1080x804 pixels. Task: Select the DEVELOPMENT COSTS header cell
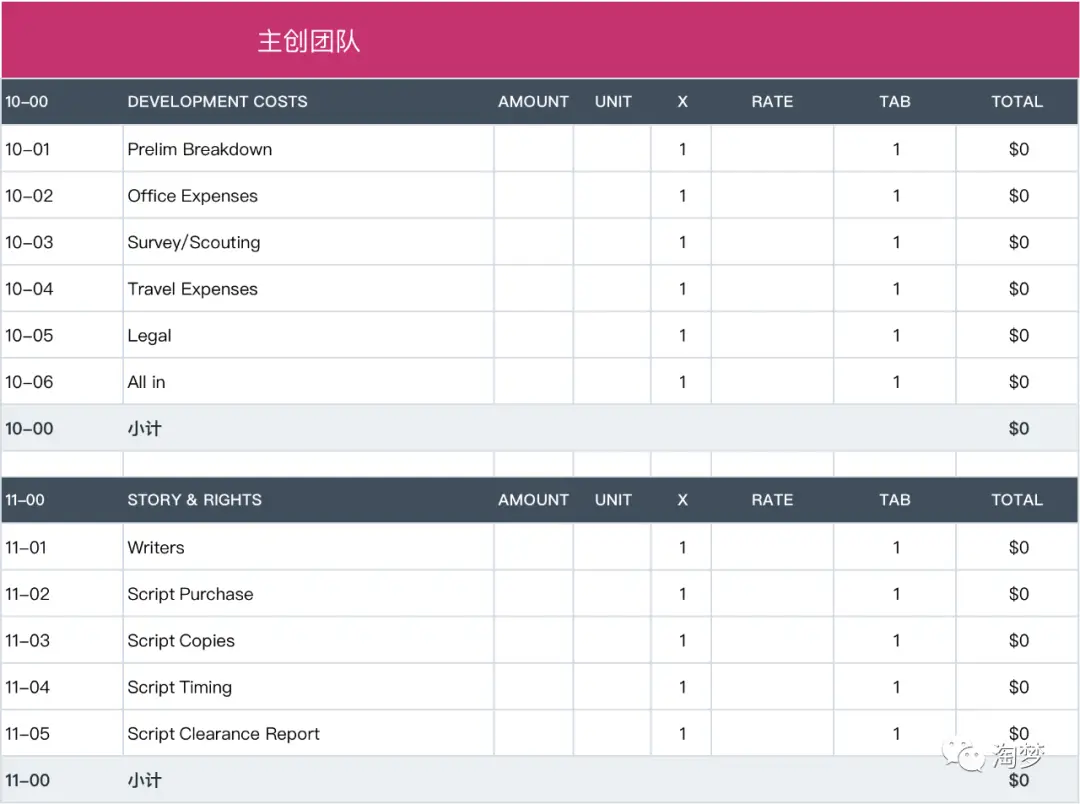pyautogui.click(x=217, y=101)
